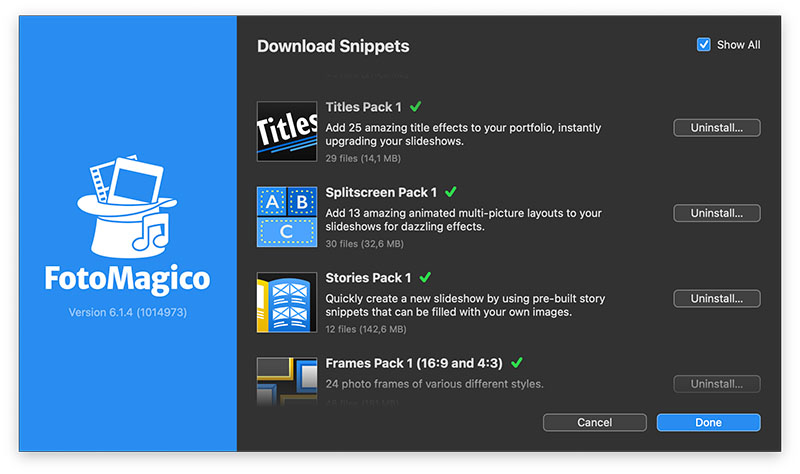This screenshot has width=800, height=474.
Task: Click the "29 files (14,1 MB)" text
Action: click(363, 159)
